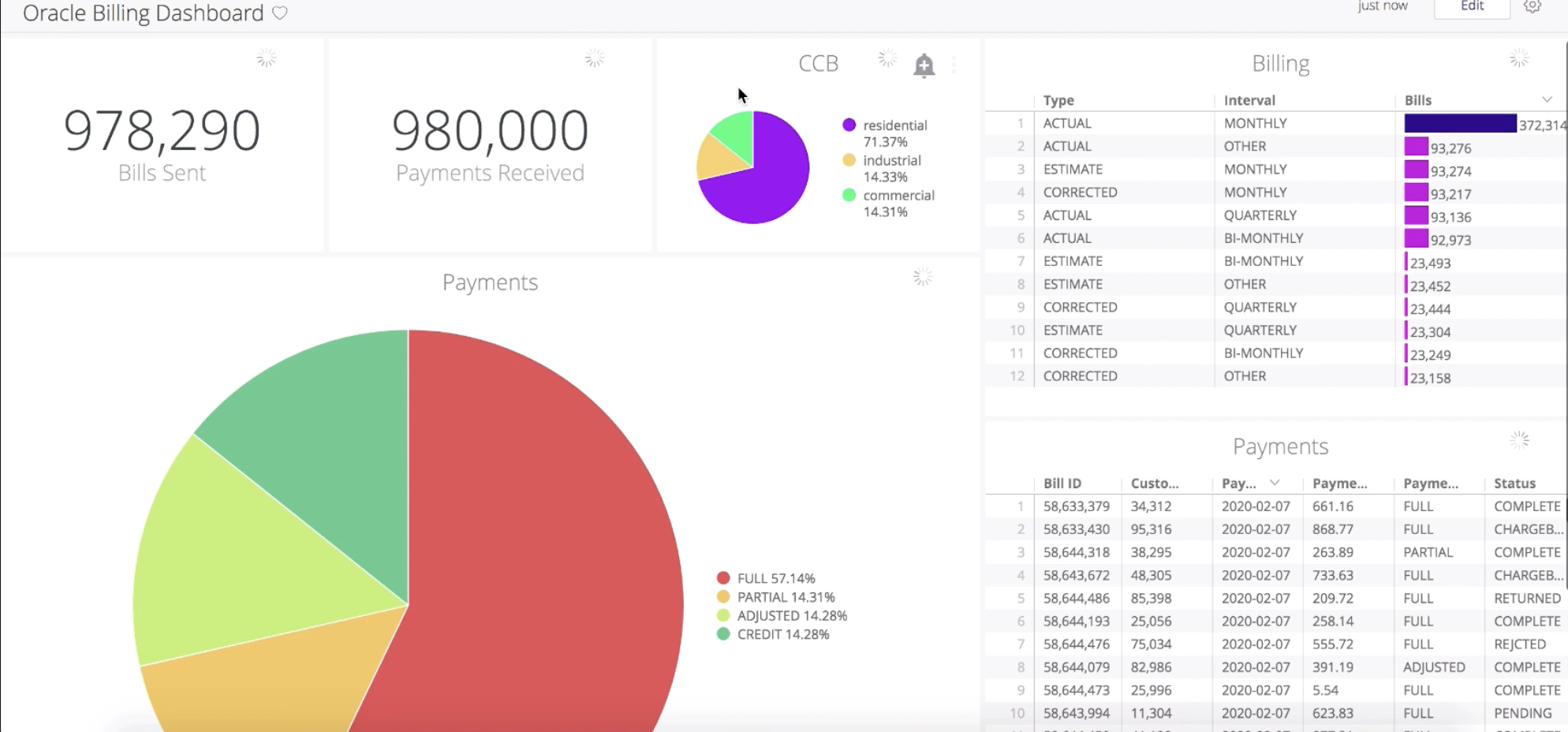Click the 93,276 bills value
The height and width of the screenshot is (732, 1568).
pyautogui.click(x=1450, y=148)
